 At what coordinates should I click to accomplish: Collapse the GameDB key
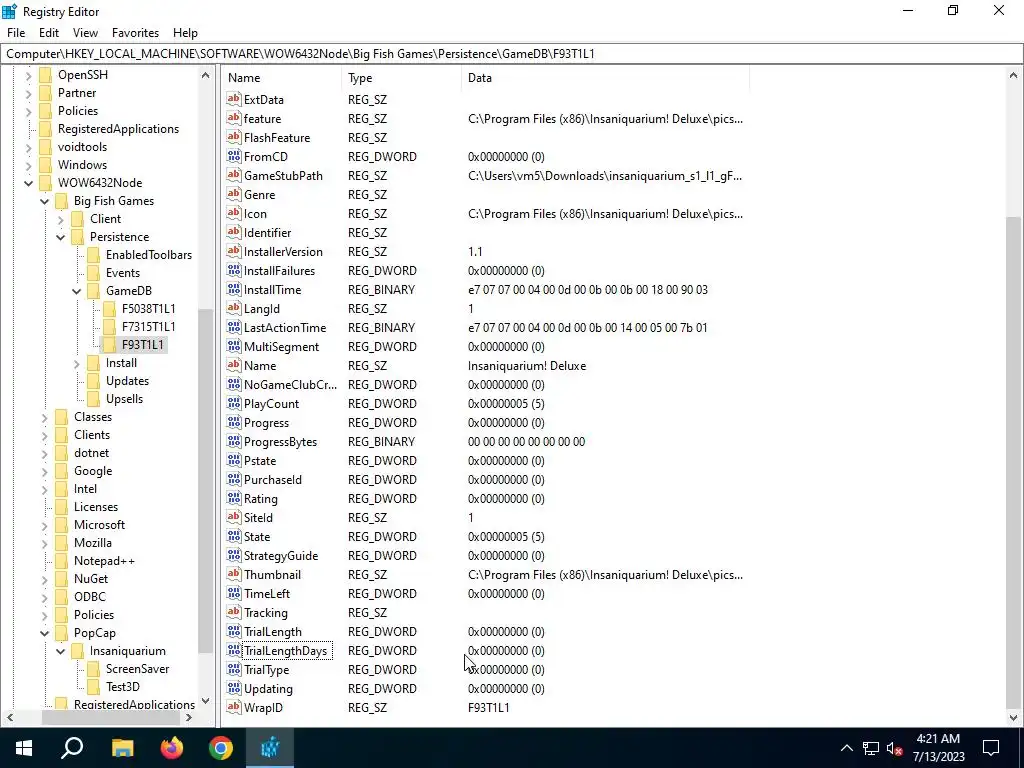76,291
